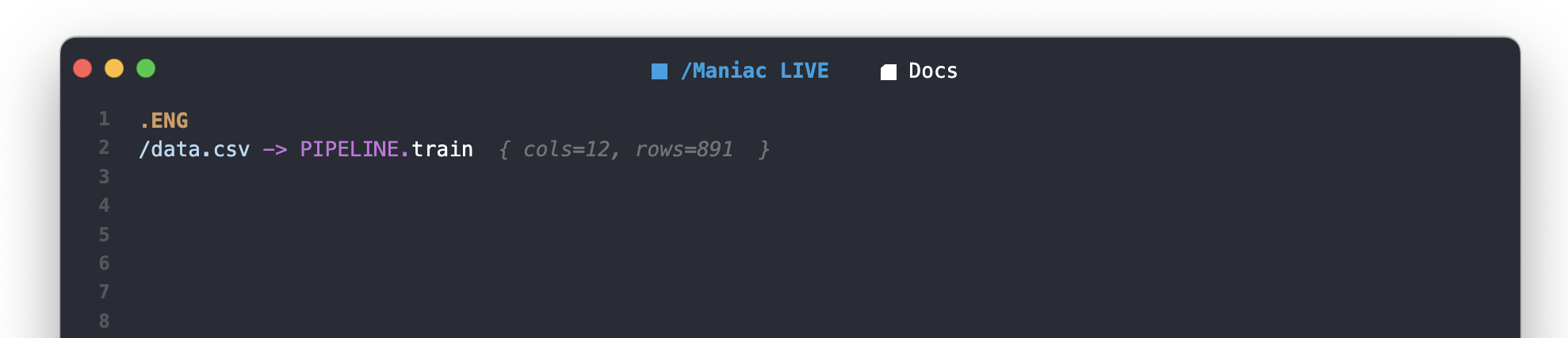Maximize the window using the green button

[146, 69]
